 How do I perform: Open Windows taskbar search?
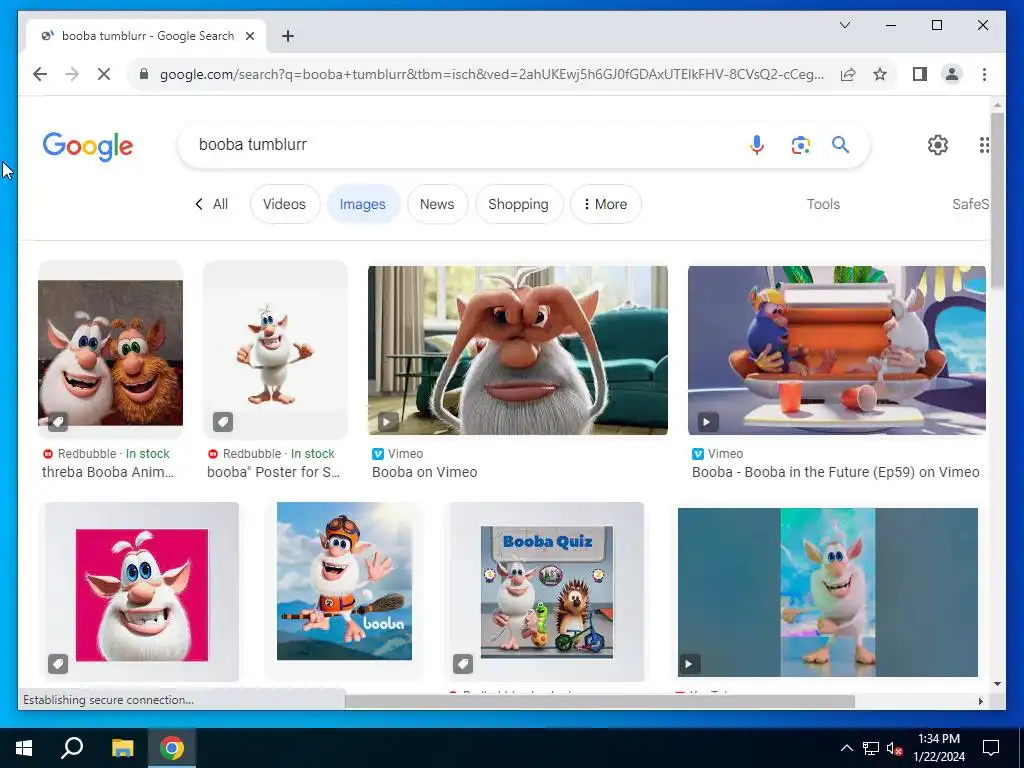click(72, 748)
